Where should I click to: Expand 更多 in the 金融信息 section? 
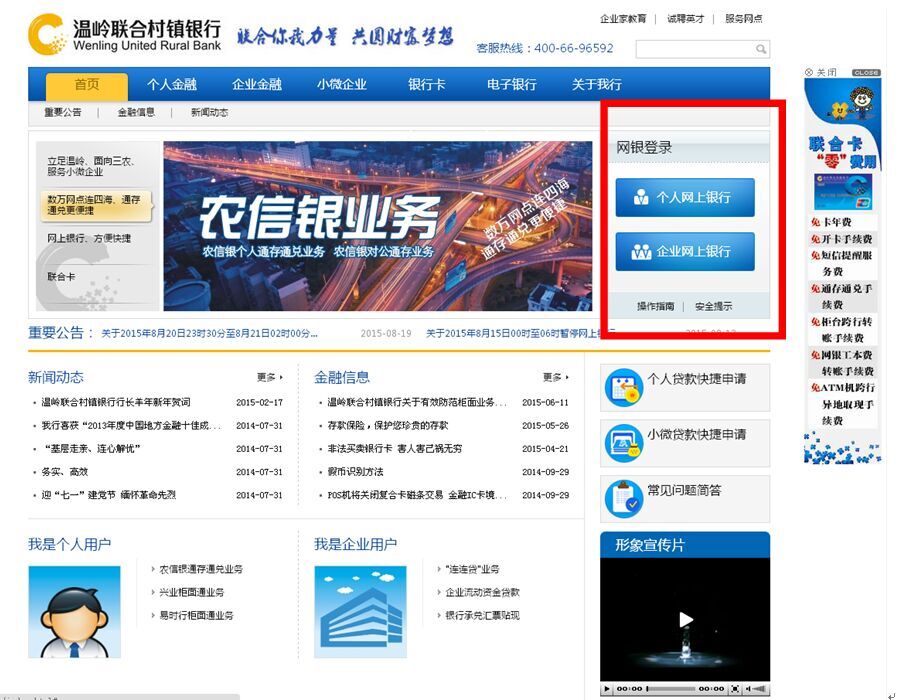click(x=555, y=378)
